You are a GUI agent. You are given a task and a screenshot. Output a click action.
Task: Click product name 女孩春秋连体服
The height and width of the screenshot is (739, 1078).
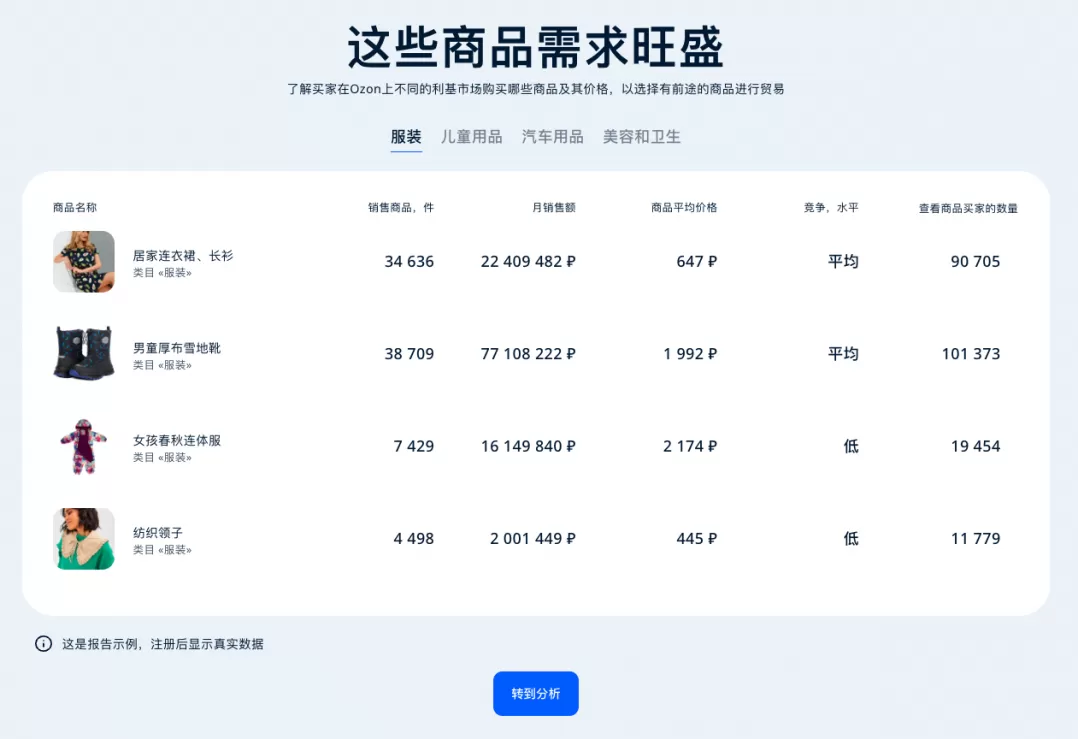[177, 440]
